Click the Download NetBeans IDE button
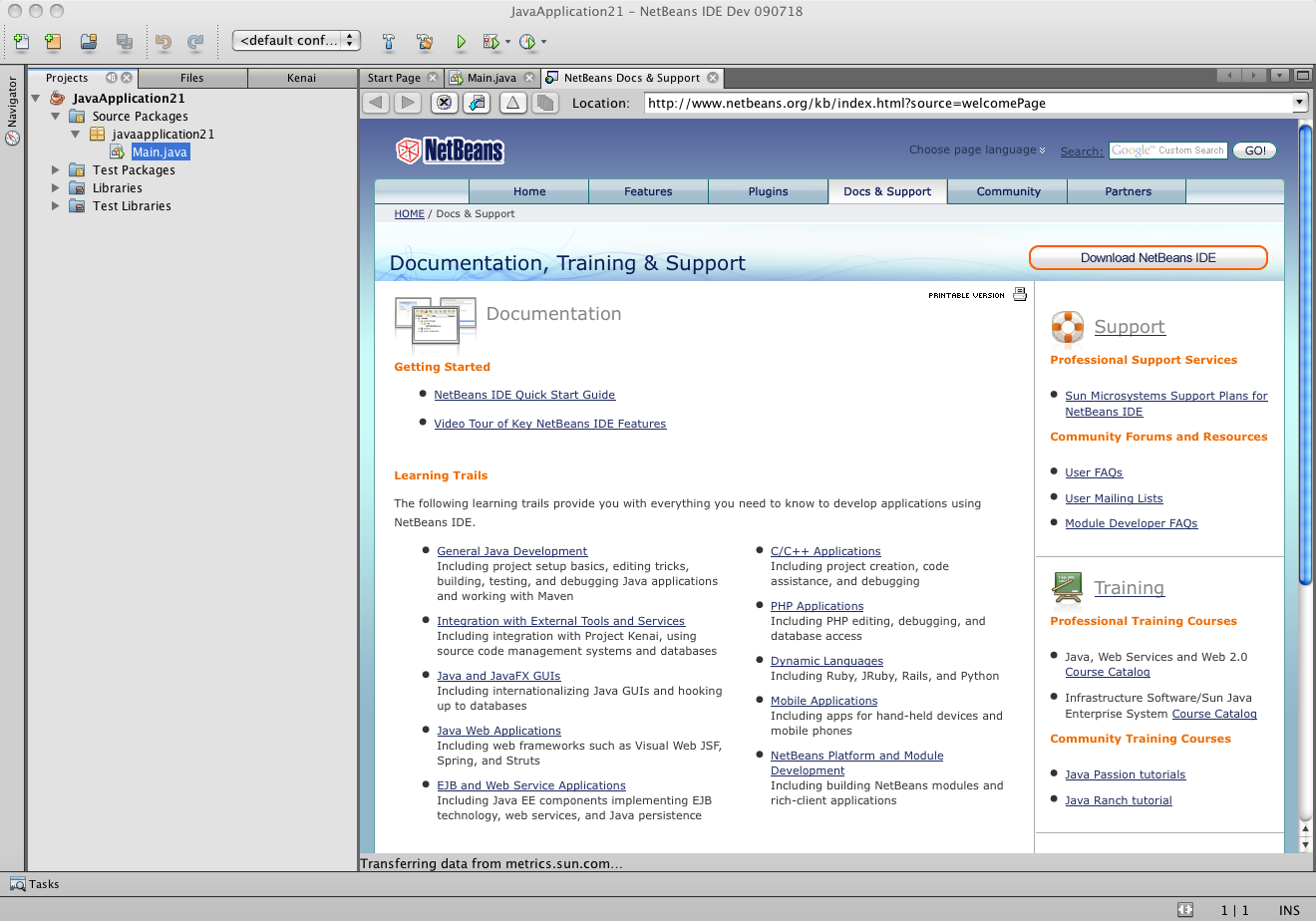The height and width of the screenshot is (921, 1316). pyautogui.click(x=1149, y=258)
